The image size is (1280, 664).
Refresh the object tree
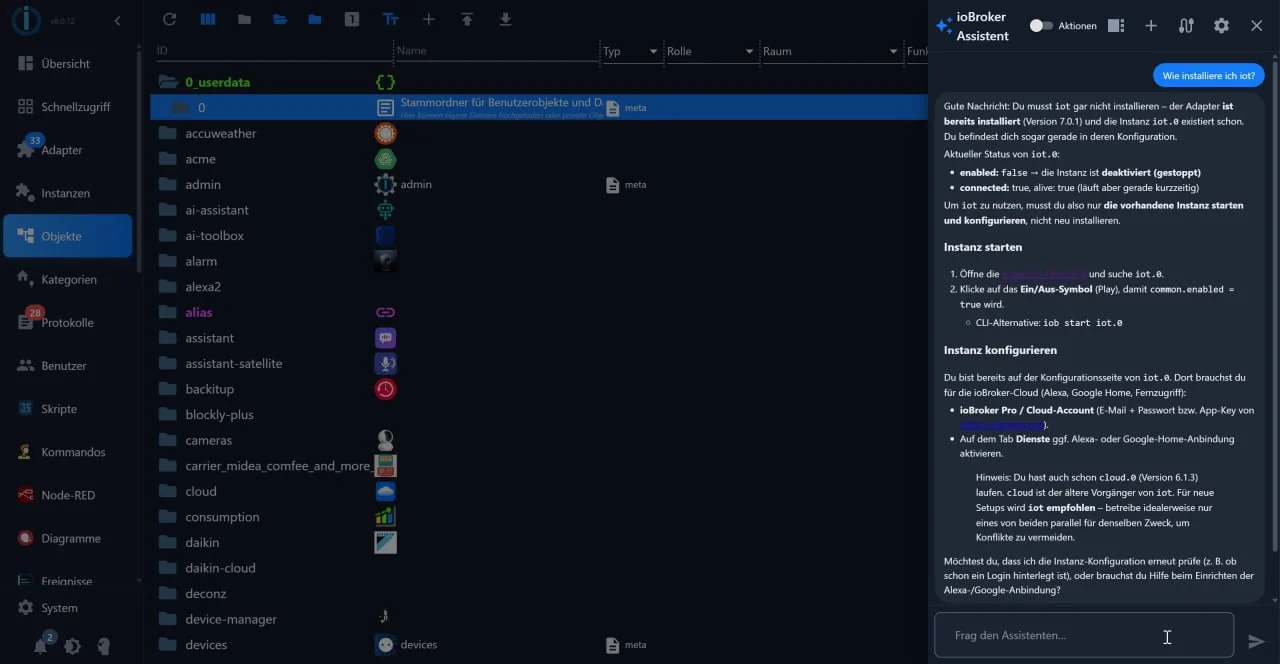click(x=169, y=19)
